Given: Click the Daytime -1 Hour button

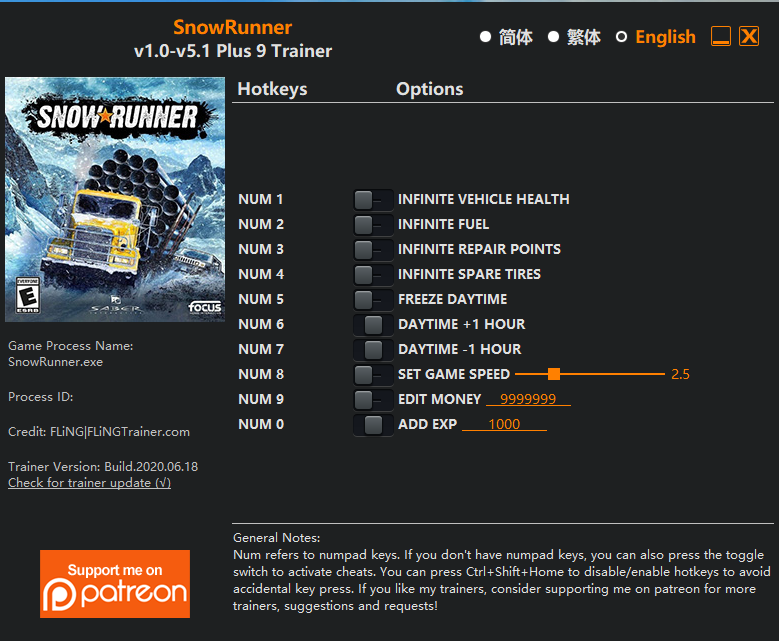Looking at the screenshot, I should click(x=373, y=349).
